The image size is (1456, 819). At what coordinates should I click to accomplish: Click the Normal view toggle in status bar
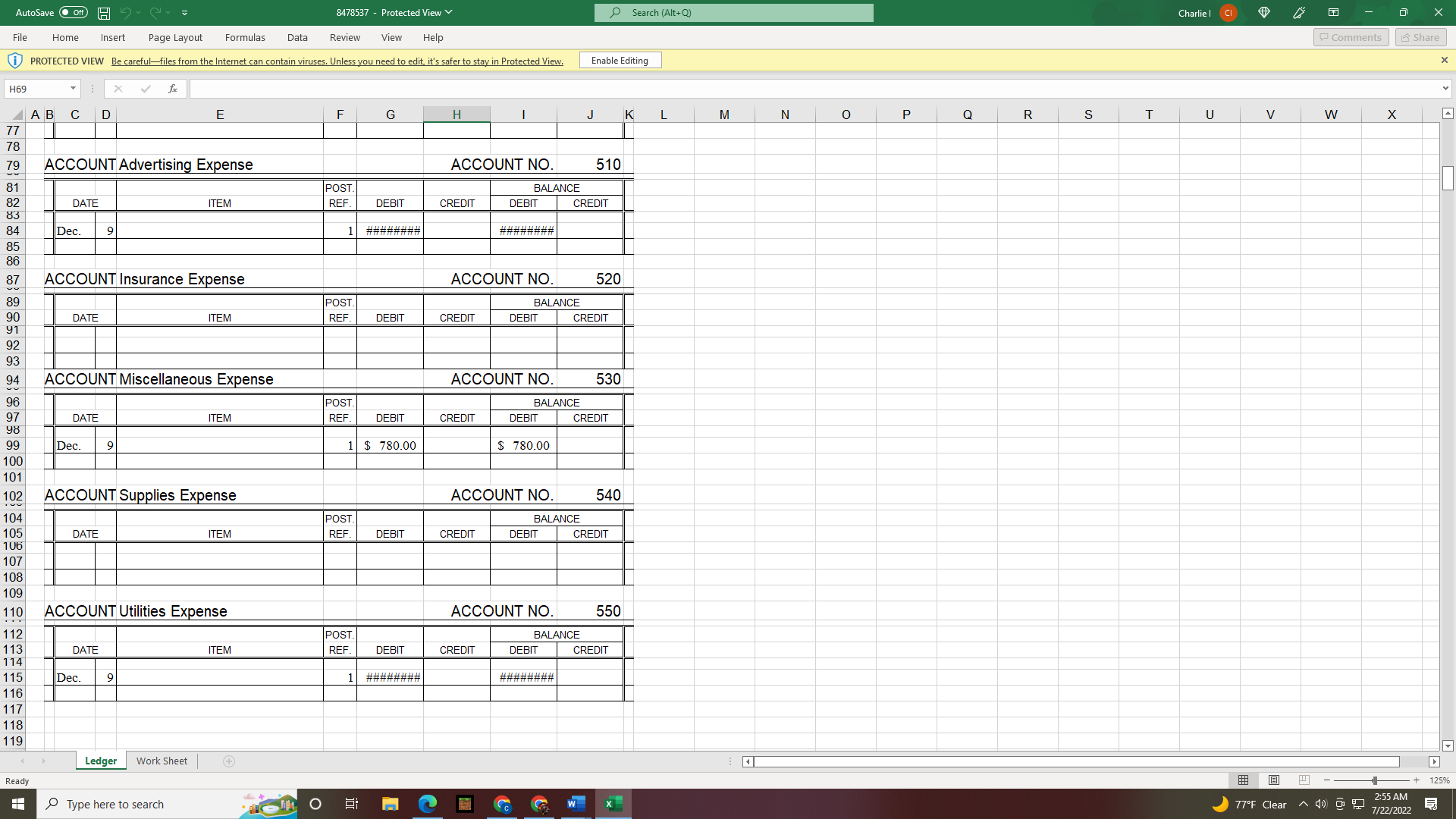tap(1243, 780)
